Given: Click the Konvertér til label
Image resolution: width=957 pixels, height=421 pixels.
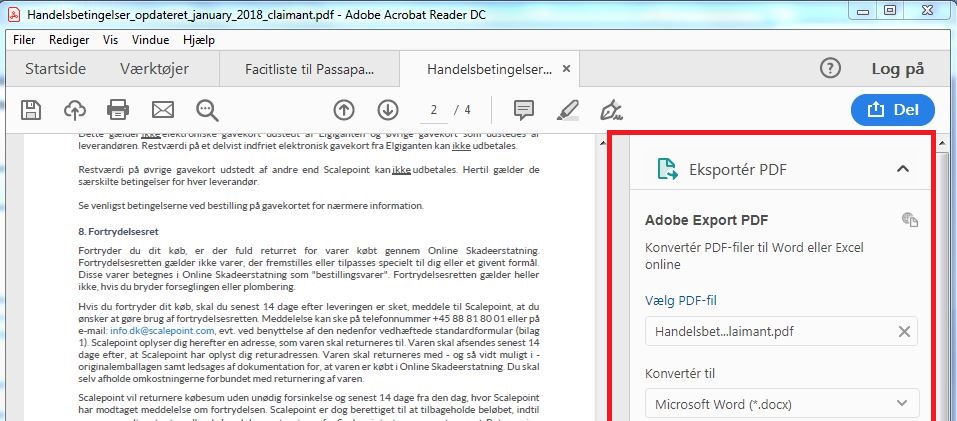Looking at the screenshot, I should pos(680,373).
